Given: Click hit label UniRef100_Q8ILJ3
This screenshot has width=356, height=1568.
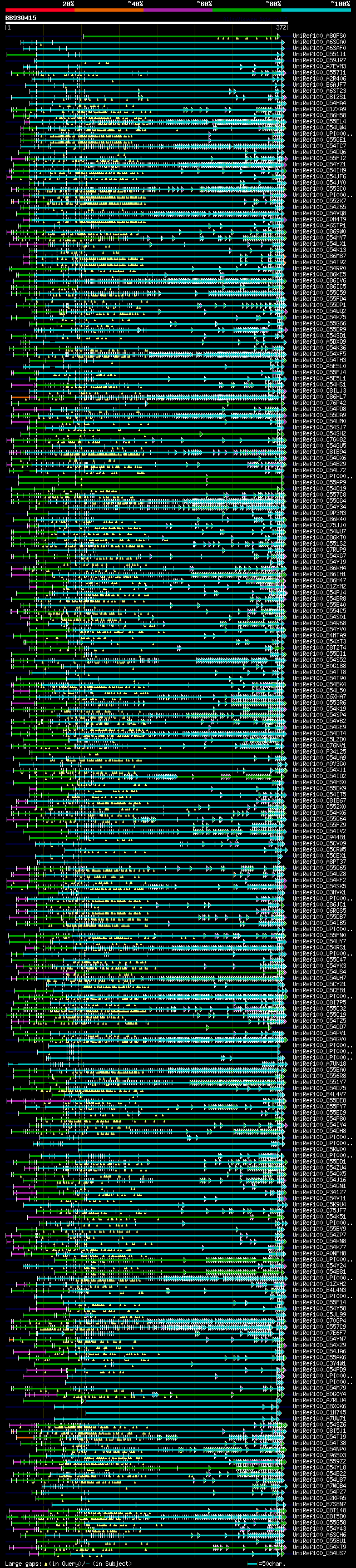Looking at the screenshot, I should coord(319,391).
